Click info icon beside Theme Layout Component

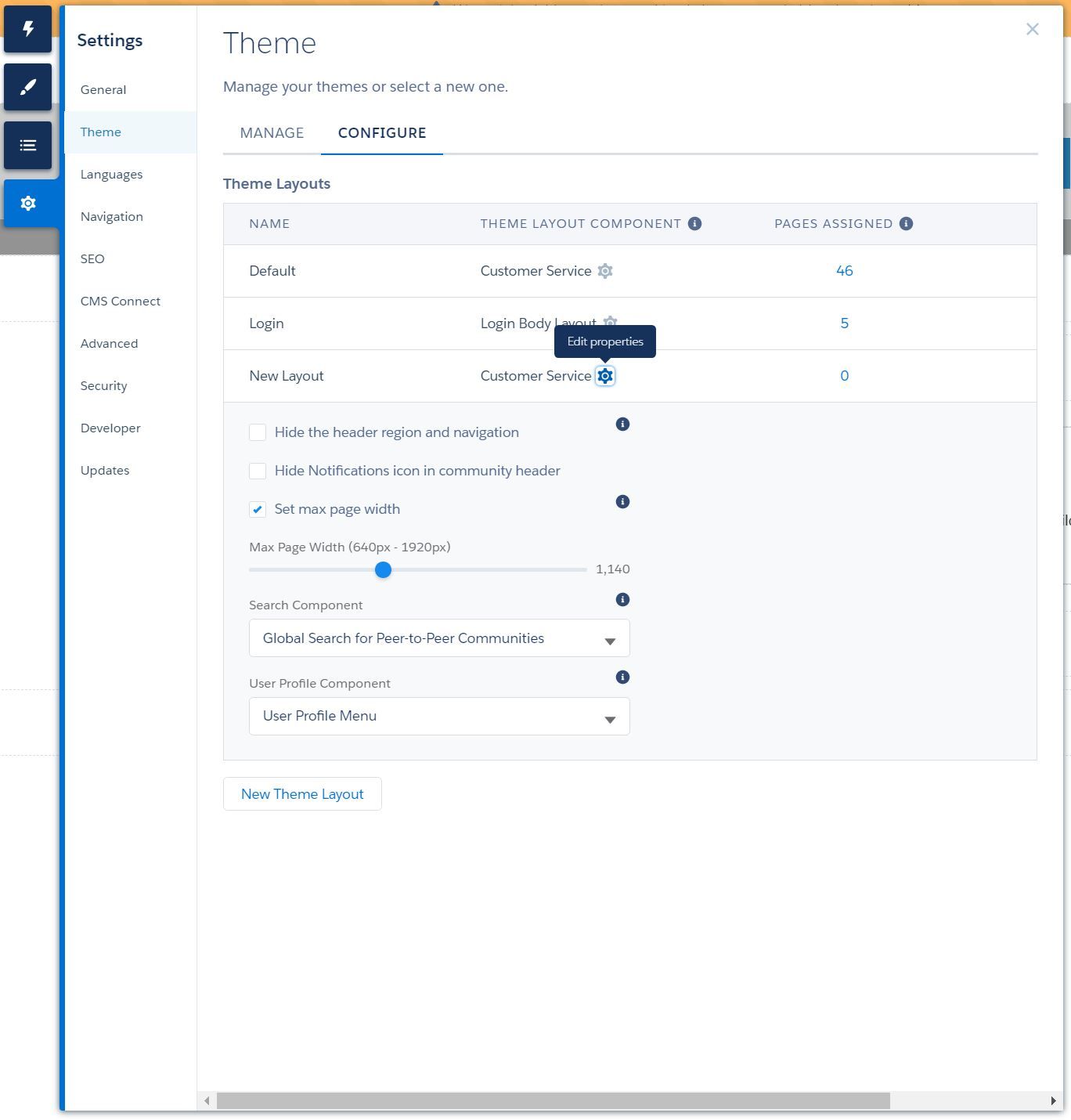click(x=694, y=224)
